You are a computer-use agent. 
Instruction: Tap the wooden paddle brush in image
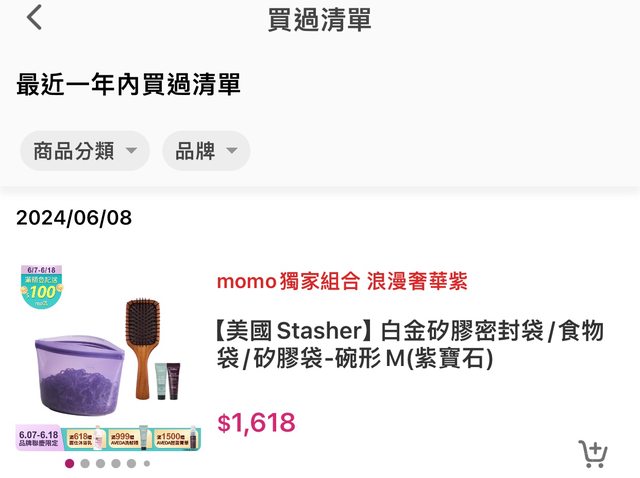coord(142,349)
